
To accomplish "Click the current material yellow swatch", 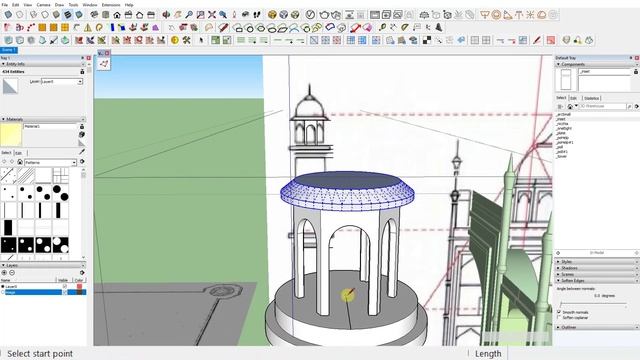I will coord(11,135).
